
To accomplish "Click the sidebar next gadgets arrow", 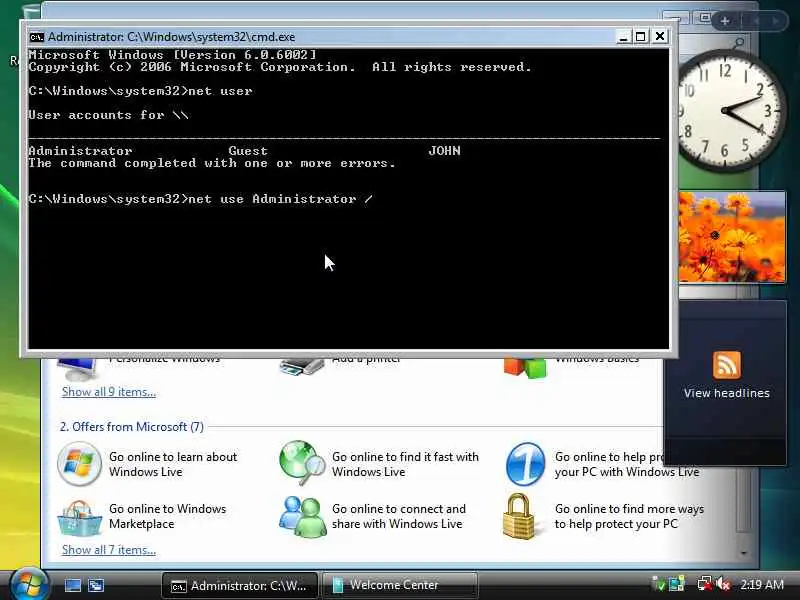I will pyautogui.click(x=776, y=21).
